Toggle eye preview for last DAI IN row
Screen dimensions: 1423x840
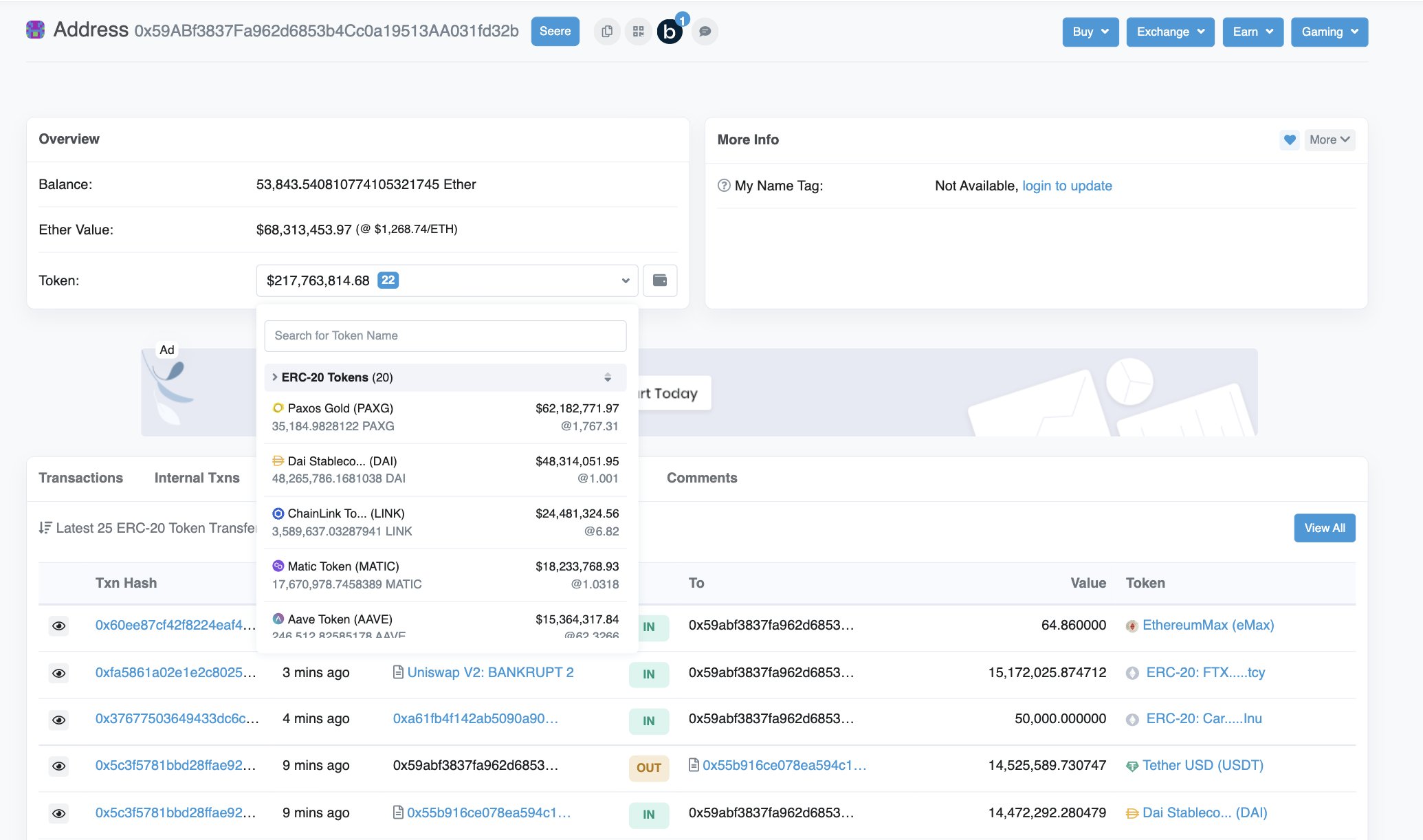pos(59,813)
